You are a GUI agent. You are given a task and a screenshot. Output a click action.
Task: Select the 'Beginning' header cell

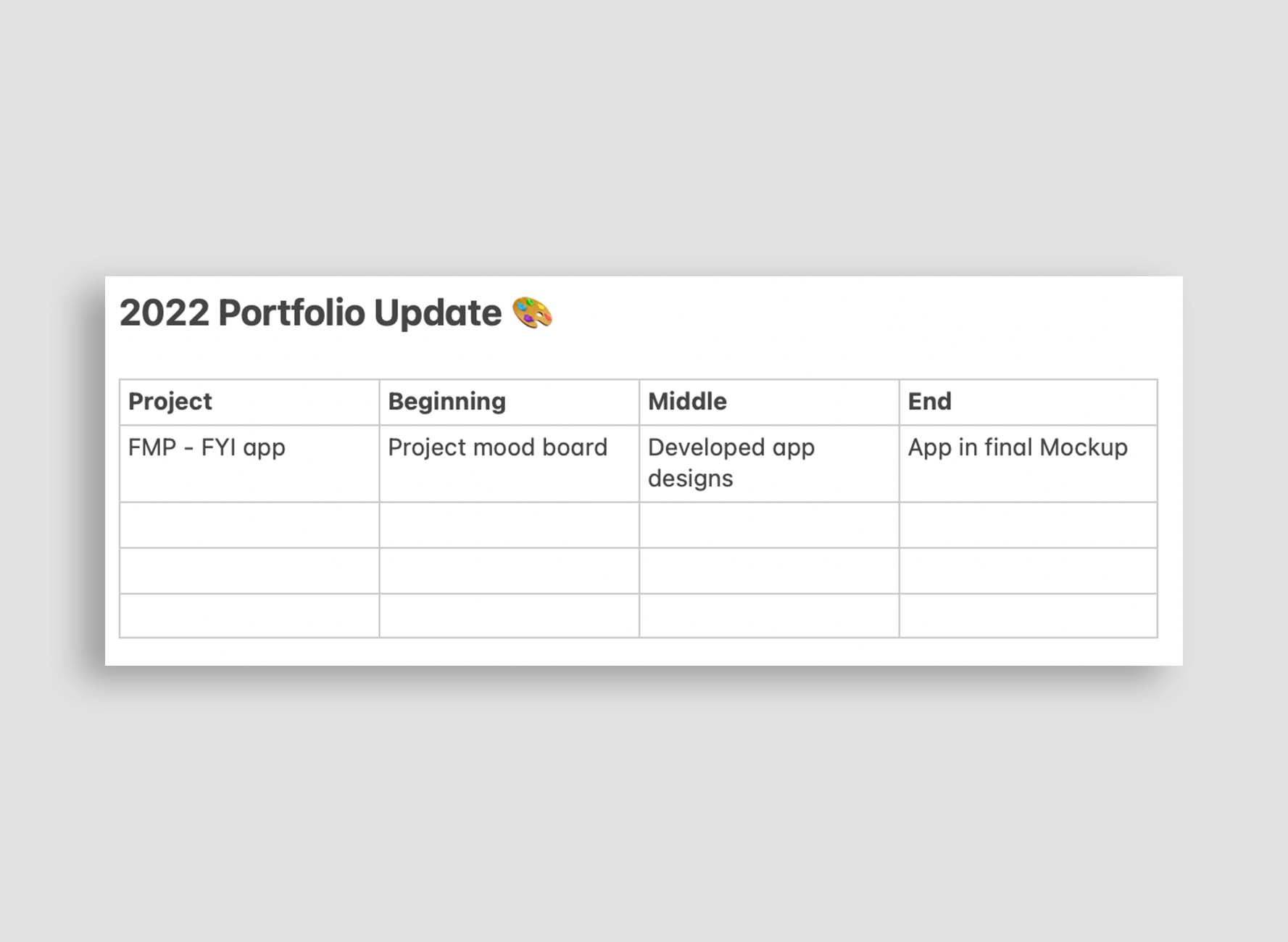click(x=510, y=402)
